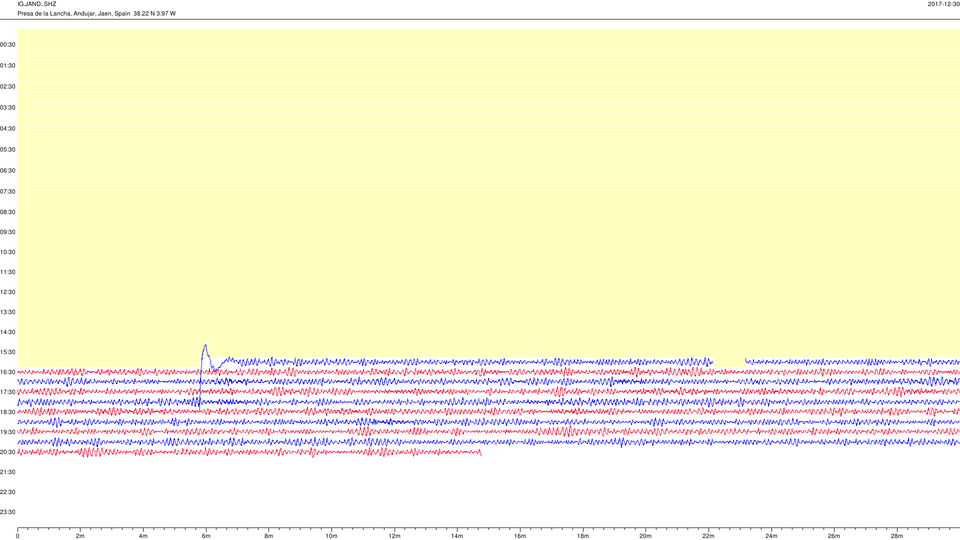The image size is (960, 540).
Task: Click the 20m axis tick label
Action: [645, 536]
